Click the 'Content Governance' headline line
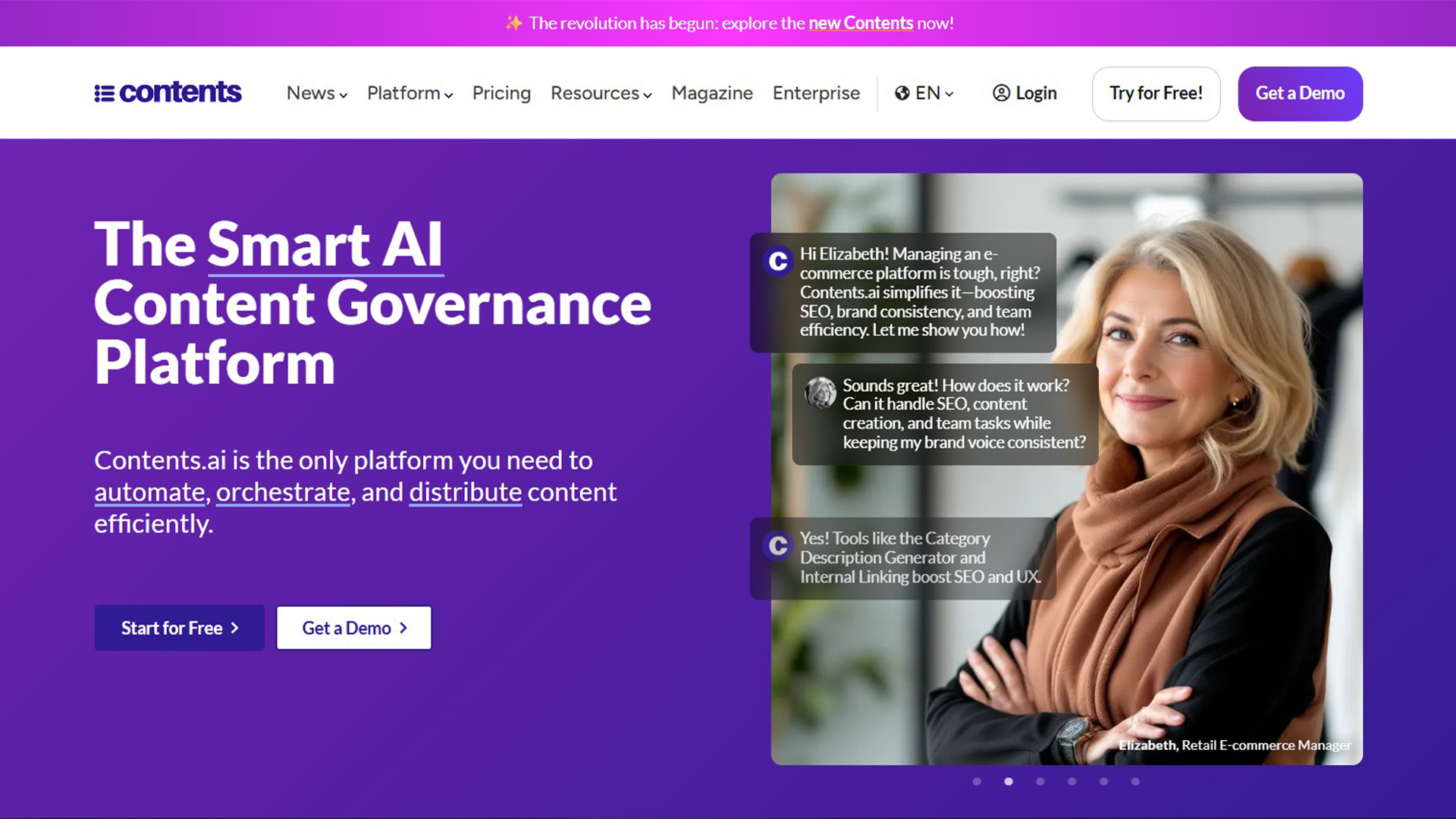1456x819 pixels. (x=372, y=303)
